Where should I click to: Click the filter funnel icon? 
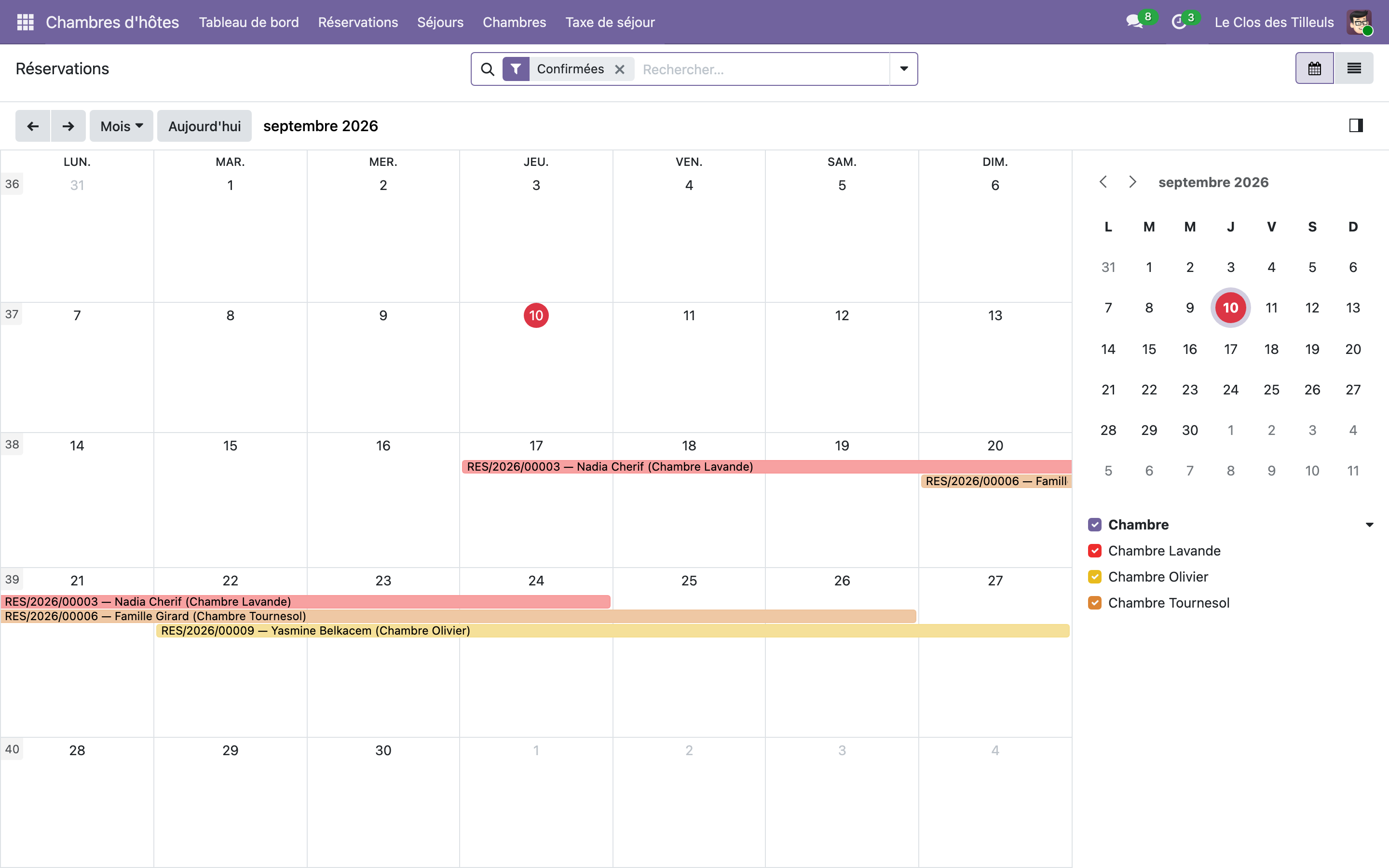[x=516, y=69]
